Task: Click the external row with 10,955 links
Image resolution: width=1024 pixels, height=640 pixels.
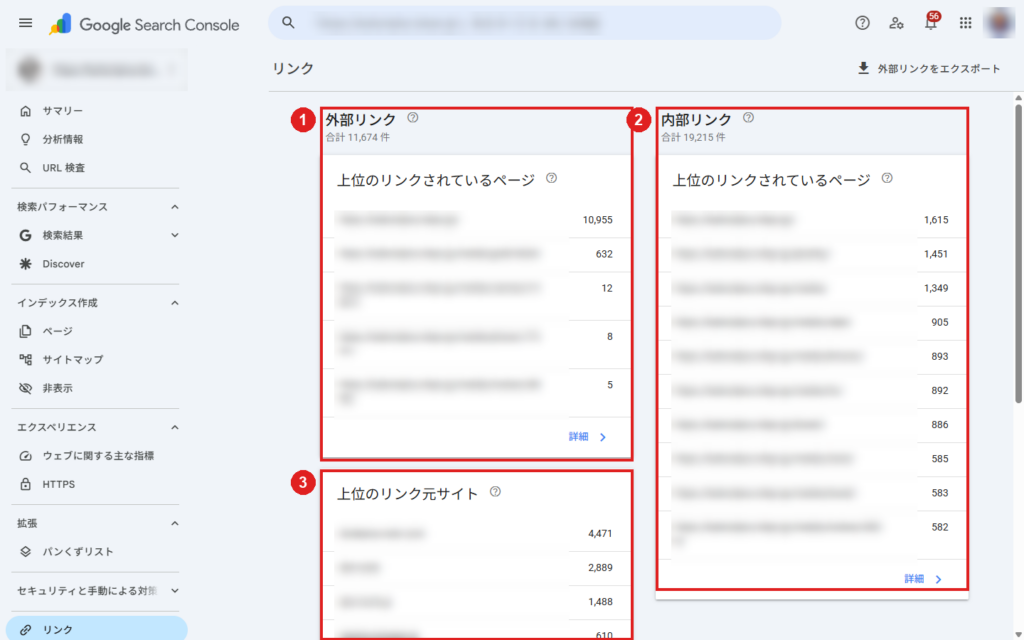Action: click(x=476, y=220)
